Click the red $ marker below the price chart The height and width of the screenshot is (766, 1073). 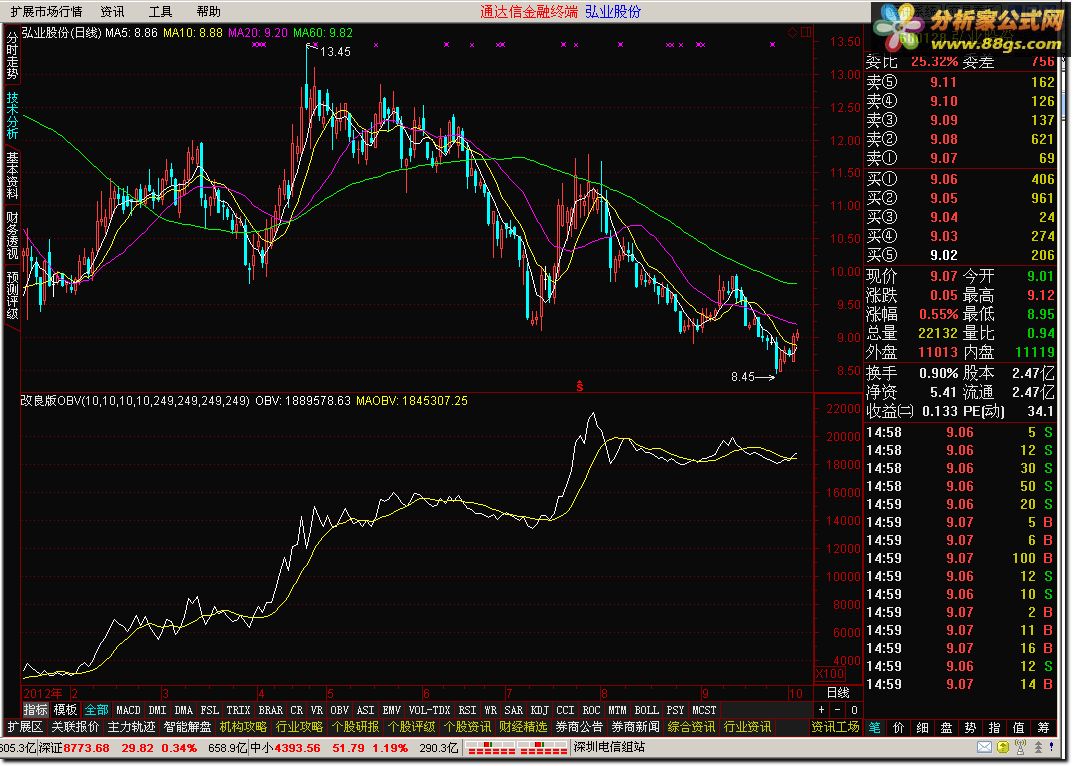[x=580, y=386]
